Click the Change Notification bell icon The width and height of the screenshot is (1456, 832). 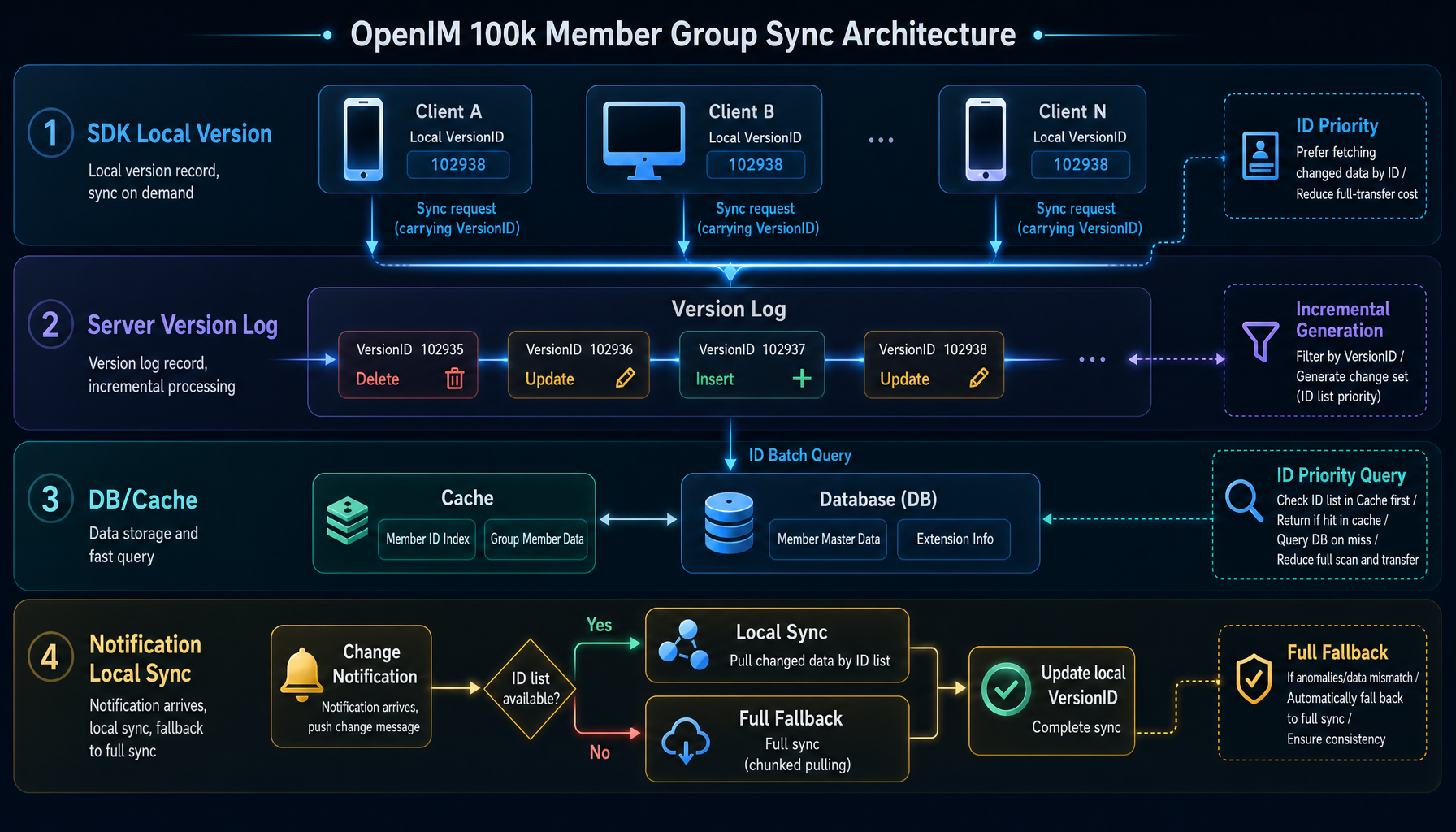(x=301, y=674)
